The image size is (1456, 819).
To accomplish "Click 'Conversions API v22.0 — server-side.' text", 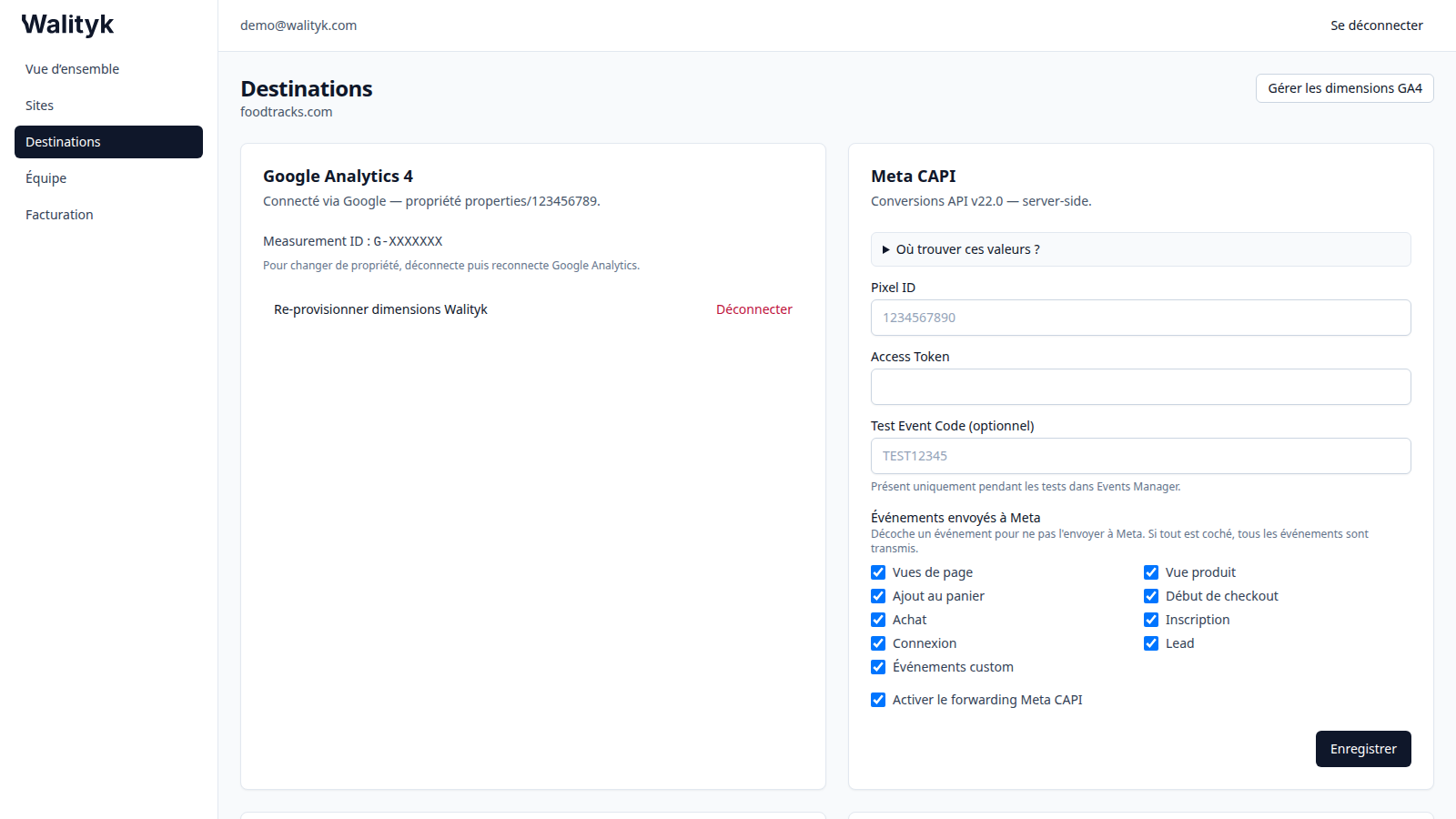I will coord(981,201).
